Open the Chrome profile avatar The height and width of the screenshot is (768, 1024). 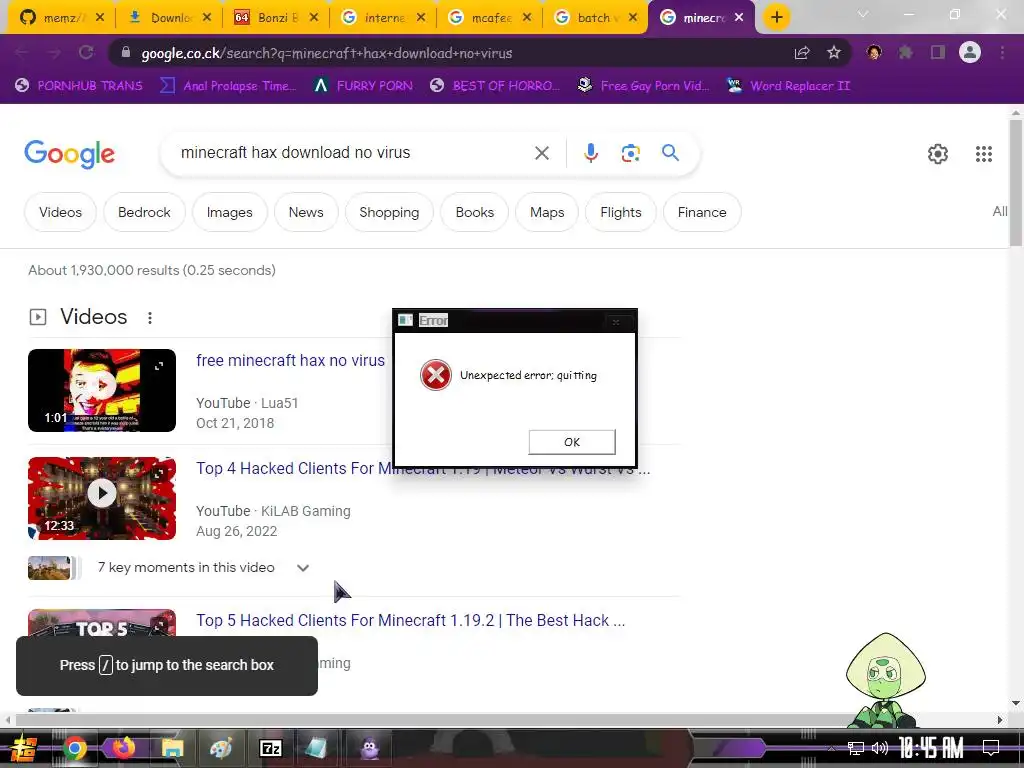[x=970, y=52]
